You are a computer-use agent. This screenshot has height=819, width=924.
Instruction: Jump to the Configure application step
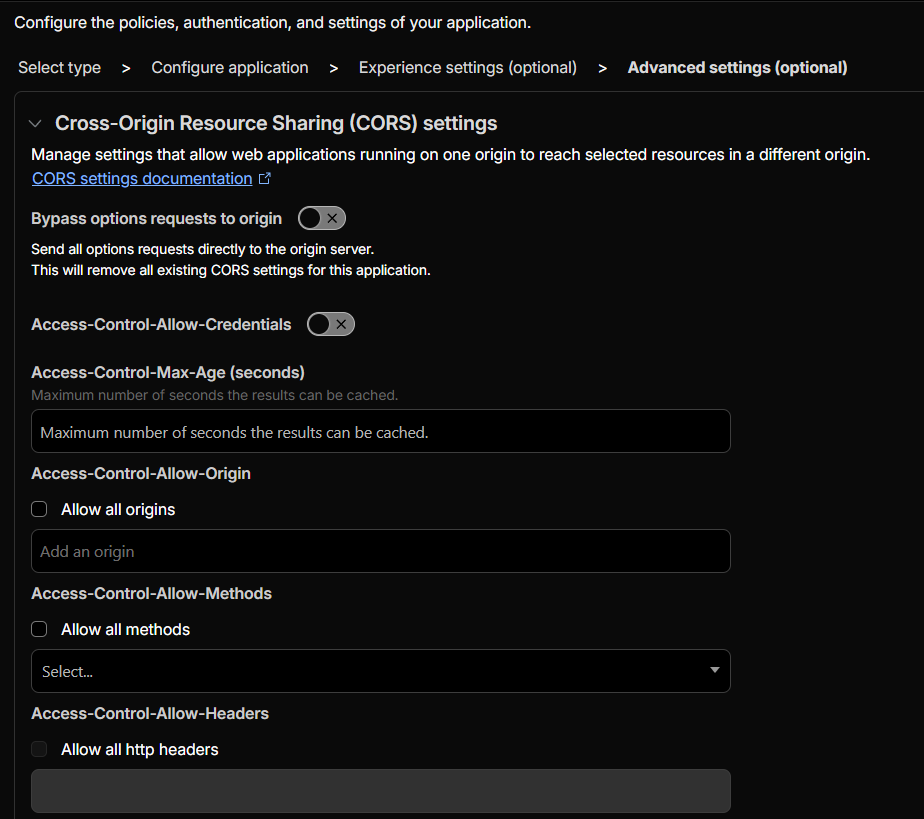(x=230, y=68)
